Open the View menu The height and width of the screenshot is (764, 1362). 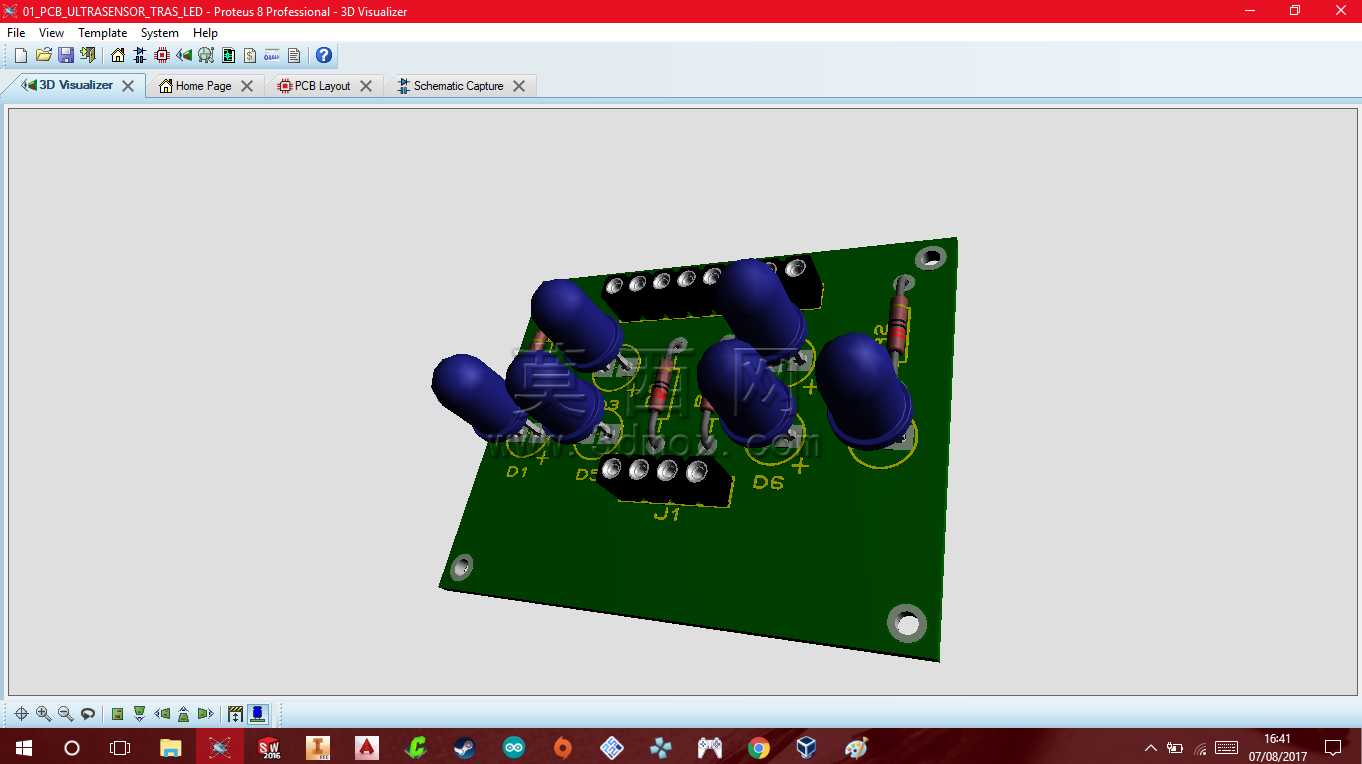51,33
